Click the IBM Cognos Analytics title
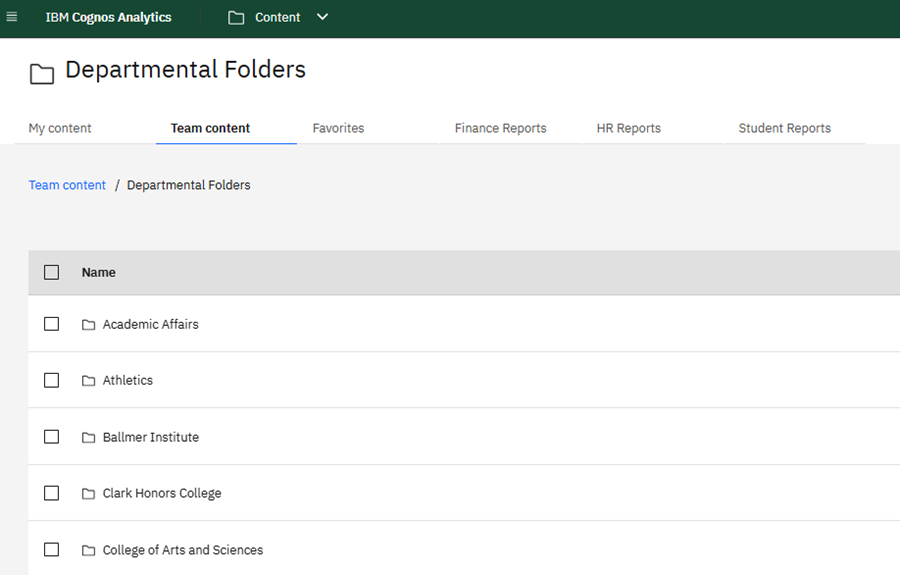 [108, 18]
